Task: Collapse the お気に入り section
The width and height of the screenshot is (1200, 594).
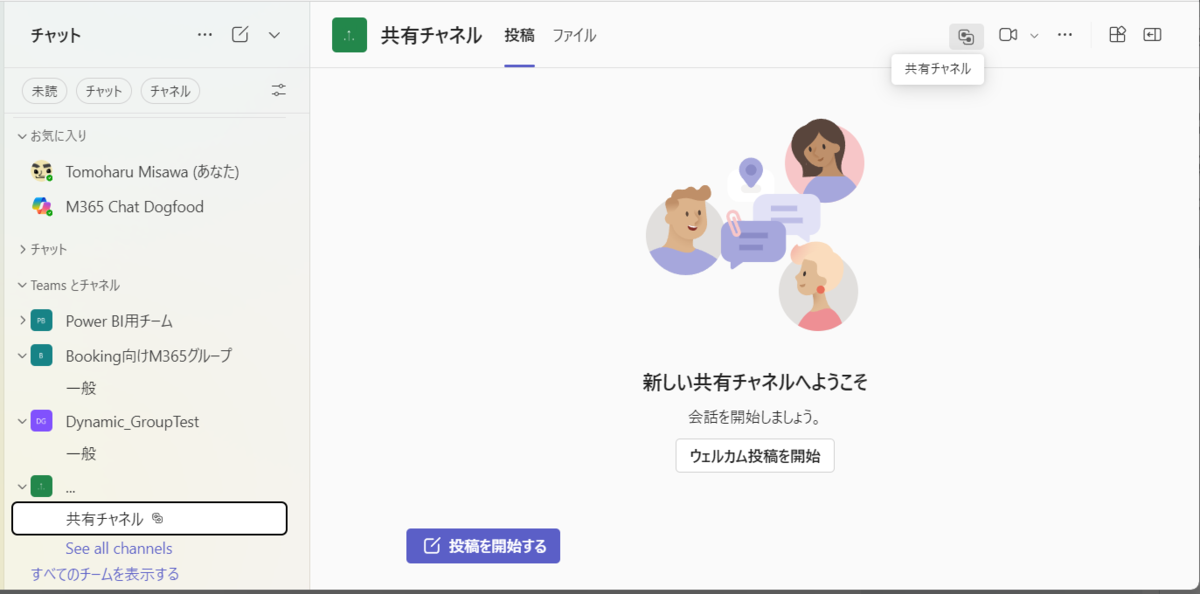Action: click(22, 135)
